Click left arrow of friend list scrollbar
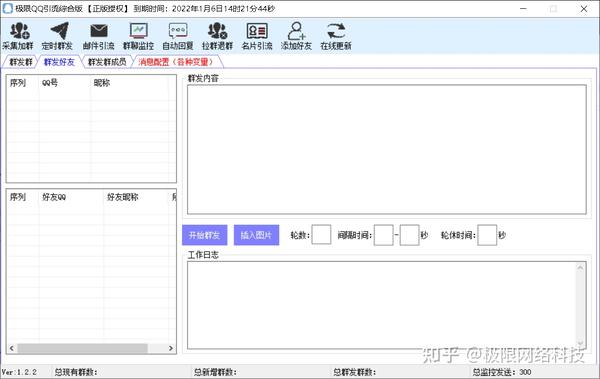Viewport: 600px width, 379px height. (x=11, y=348)
